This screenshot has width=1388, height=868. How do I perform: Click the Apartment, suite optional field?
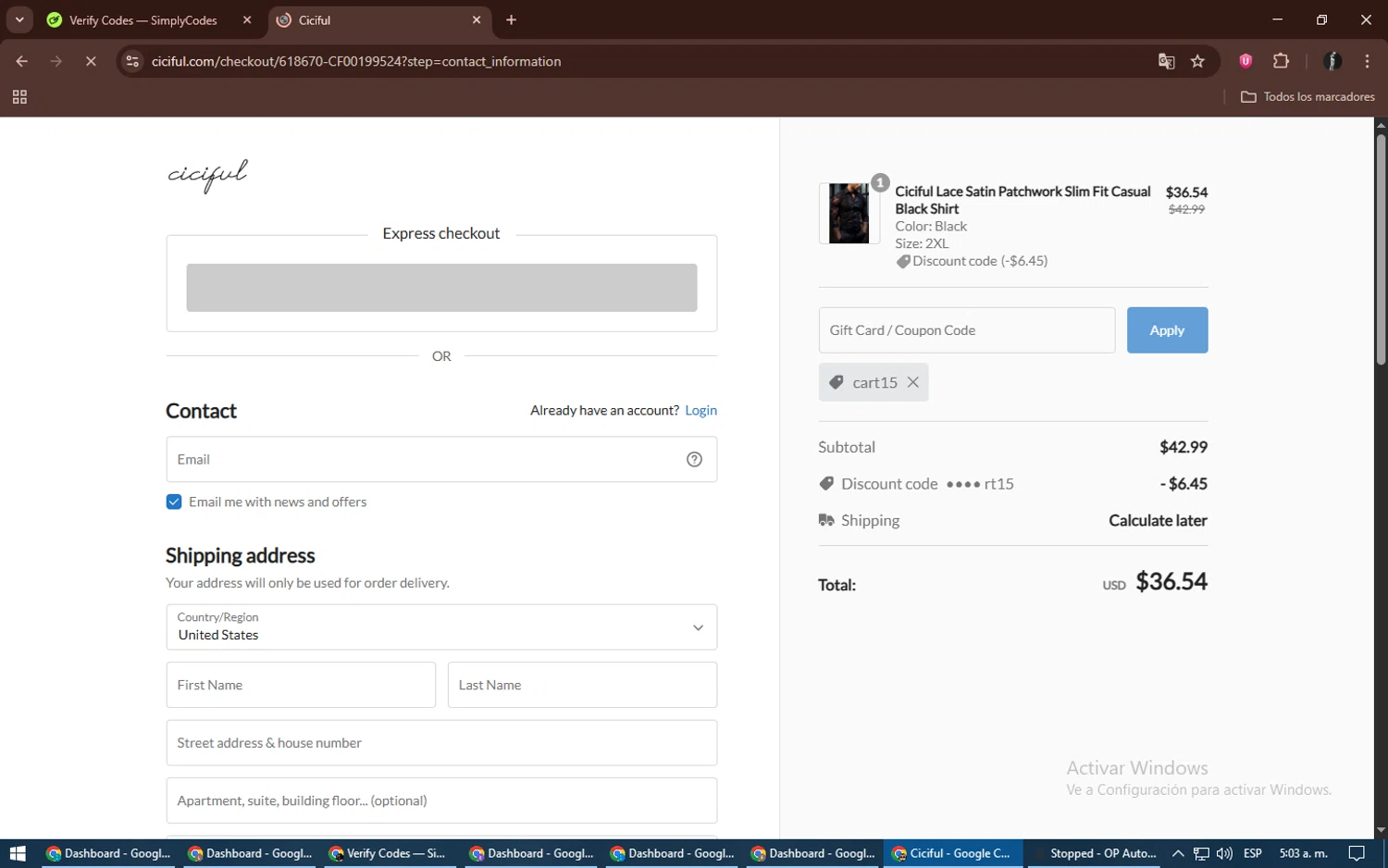pos(441,800)
